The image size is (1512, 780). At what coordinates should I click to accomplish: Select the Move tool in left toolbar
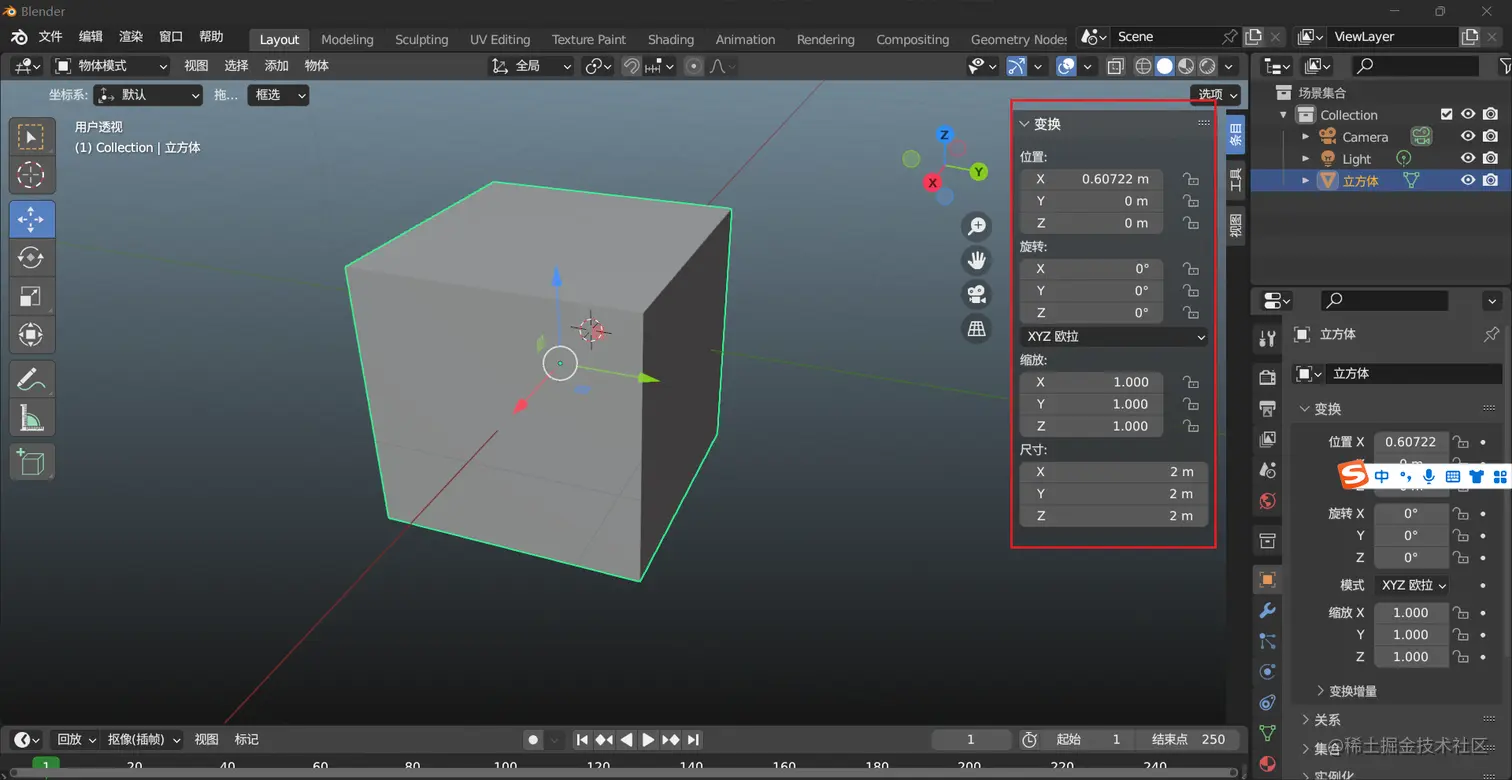[31, 219]
